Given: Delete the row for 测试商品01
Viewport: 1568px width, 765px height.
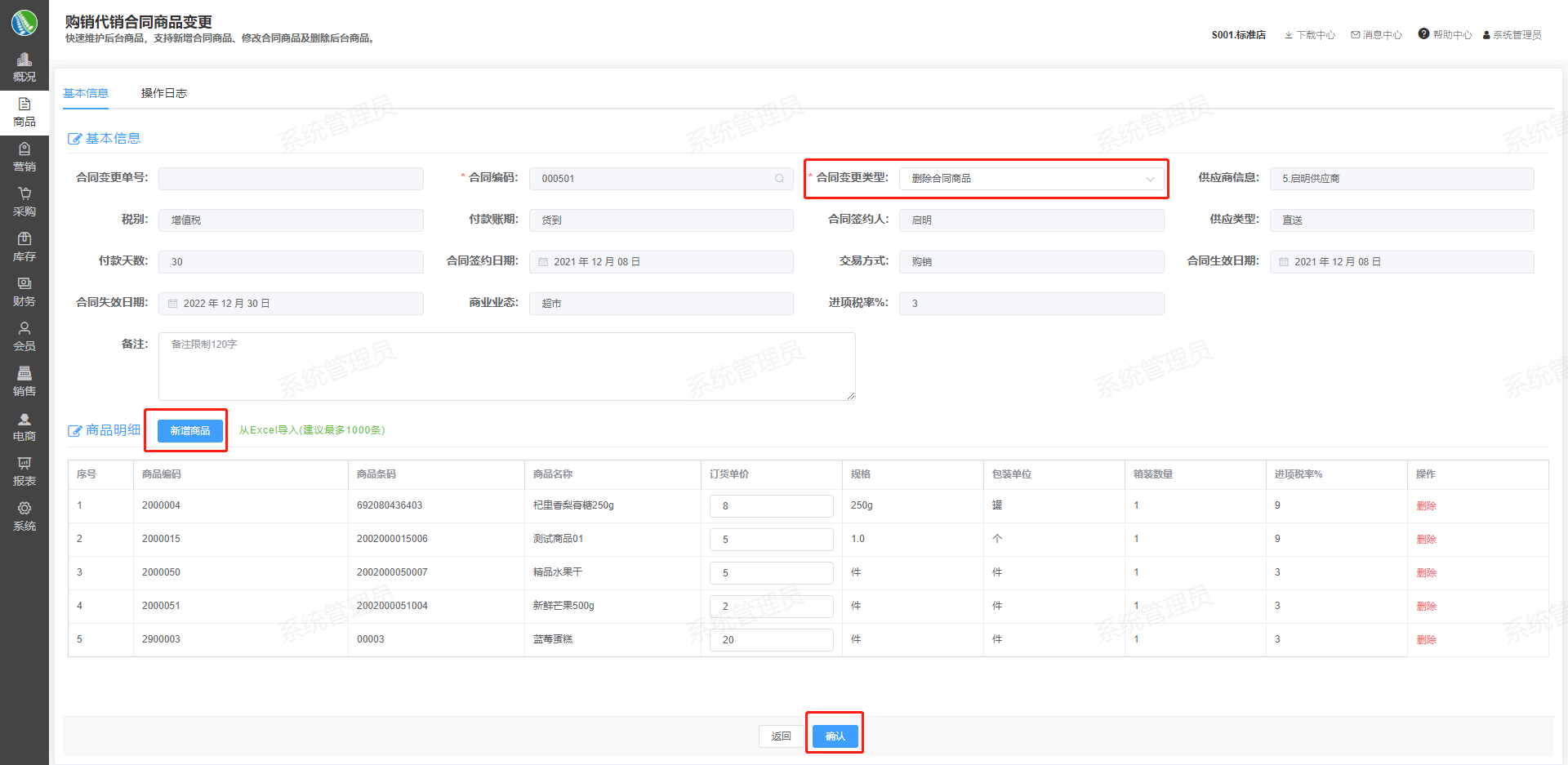Looking at the screenshot, I should (1426, 540).
